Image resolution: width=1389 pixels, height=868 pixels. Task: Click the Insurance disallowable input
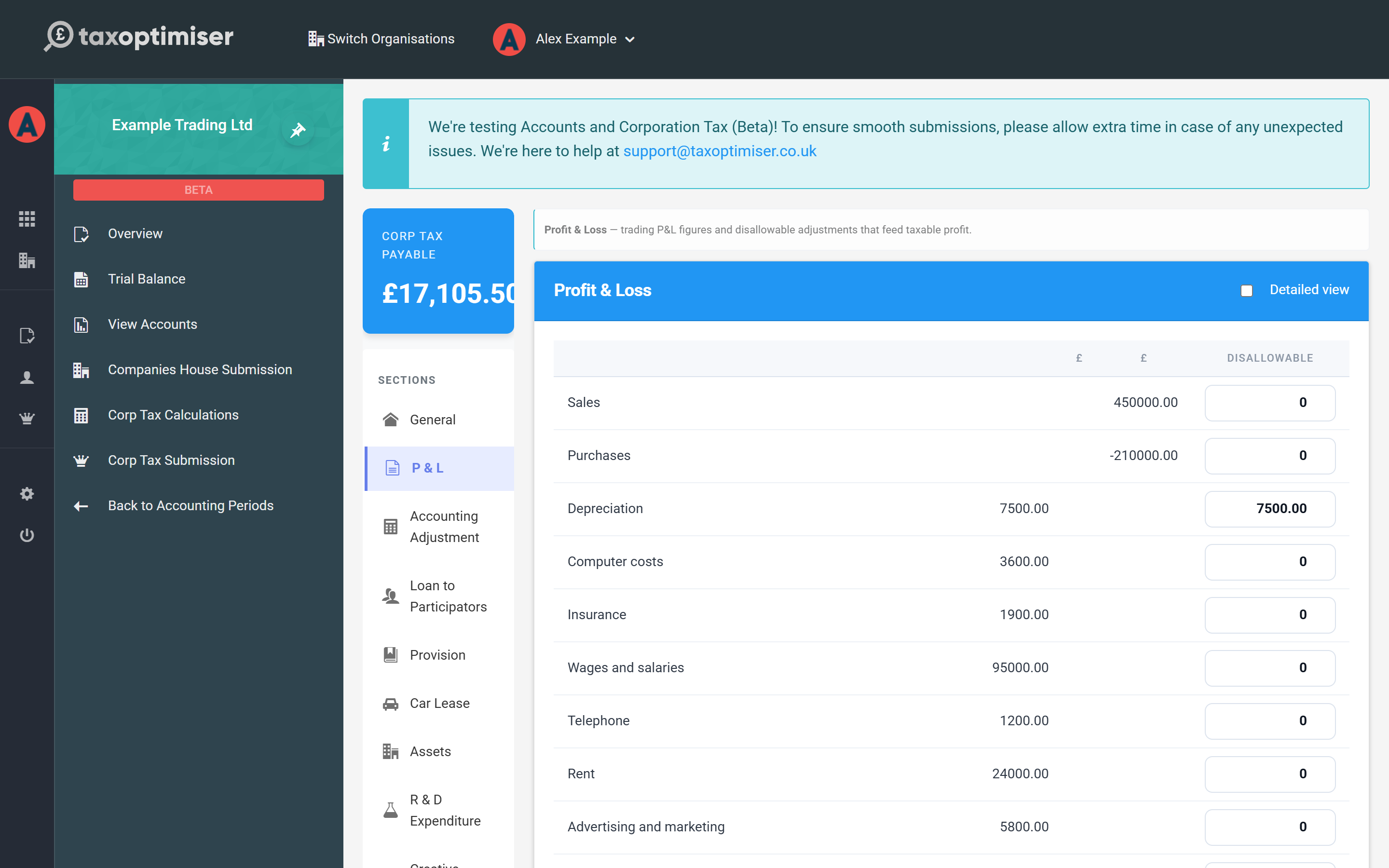[1270, 615]
